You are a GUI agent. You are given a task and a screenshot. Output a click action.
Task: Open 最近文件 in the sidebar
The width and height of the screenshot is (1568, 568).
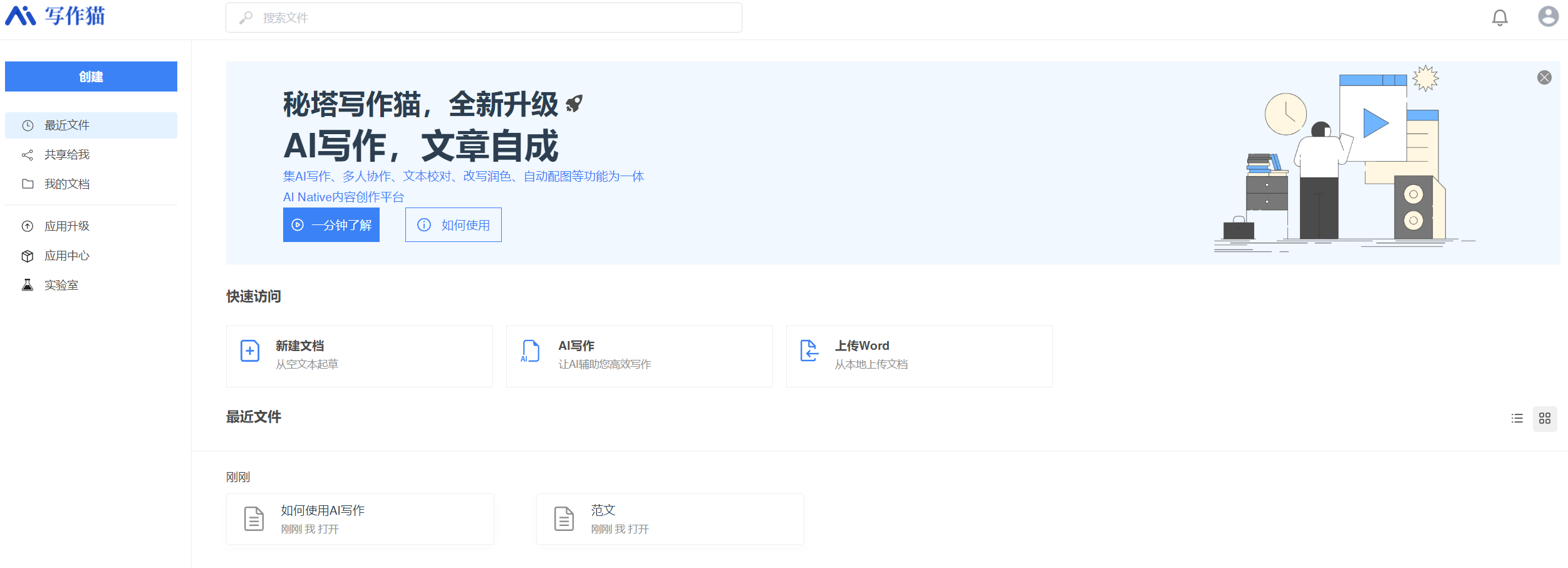(66, 125)
